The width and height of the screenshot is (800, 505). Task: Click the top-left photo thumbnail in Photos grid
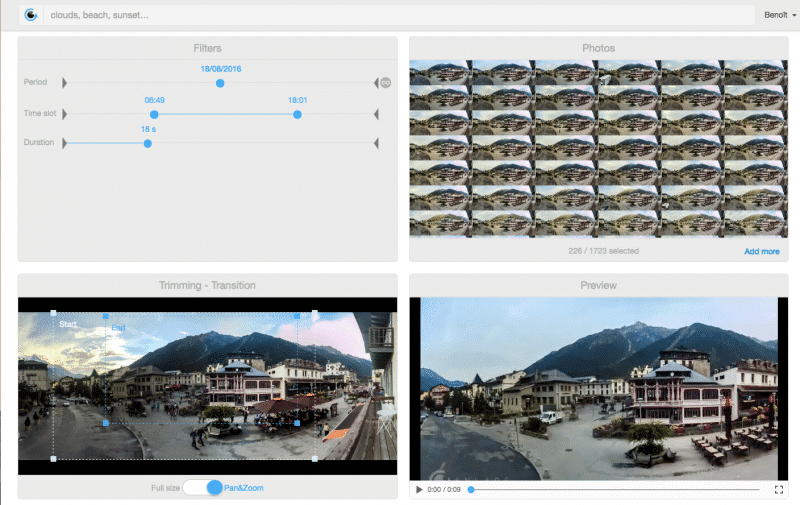click(x=441, y=72)
